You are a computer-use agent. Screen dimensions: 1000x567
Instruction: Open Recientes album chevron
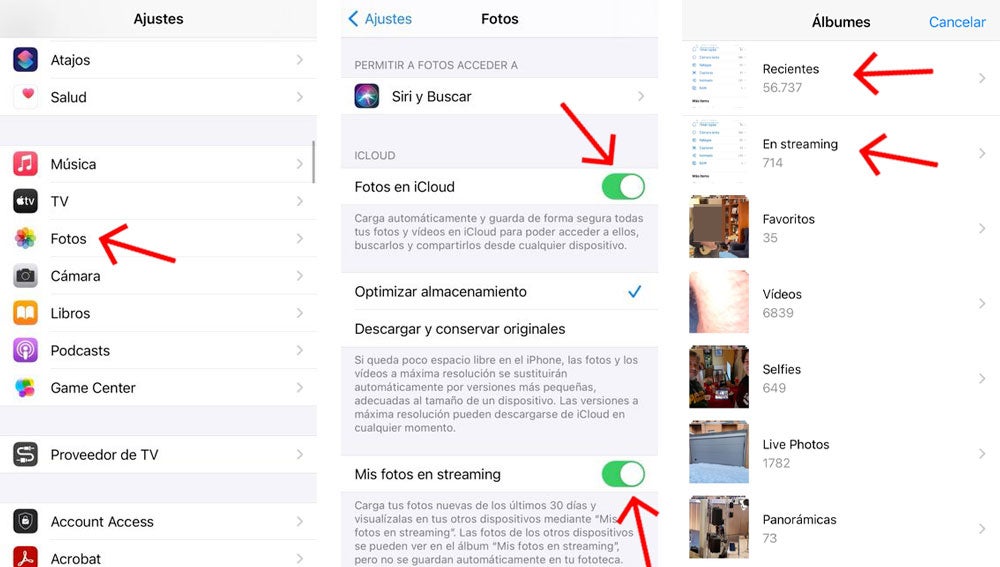click(x=982, y=78)
